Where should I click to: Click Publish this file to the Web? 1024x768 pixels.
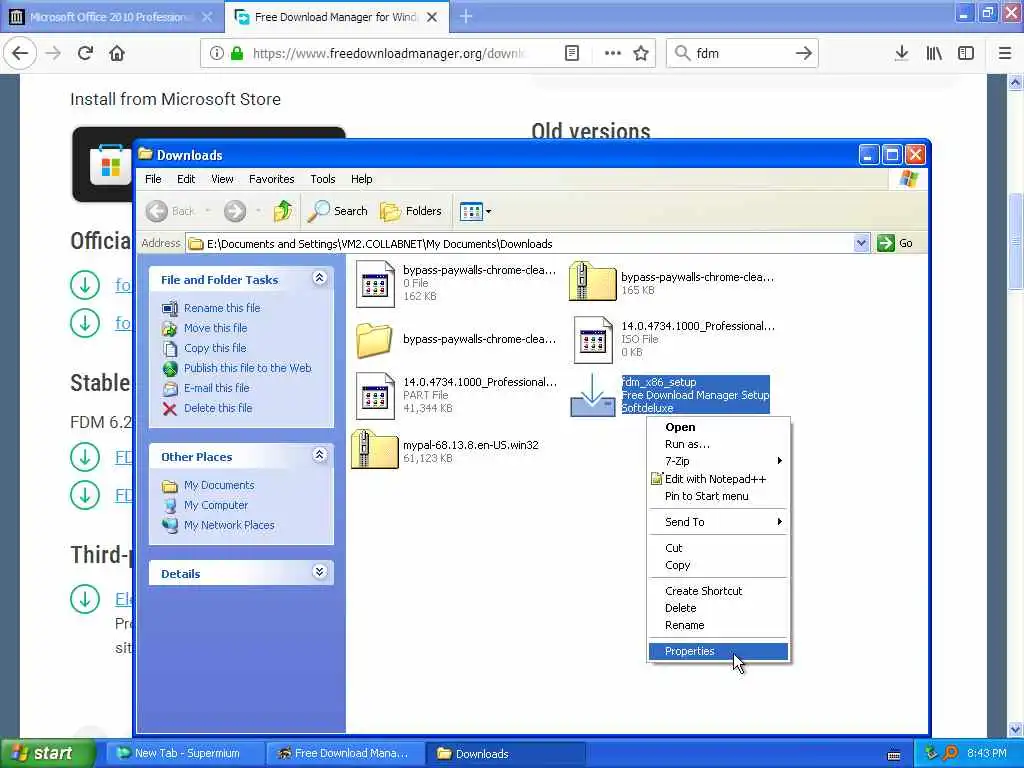pos(248,368)
